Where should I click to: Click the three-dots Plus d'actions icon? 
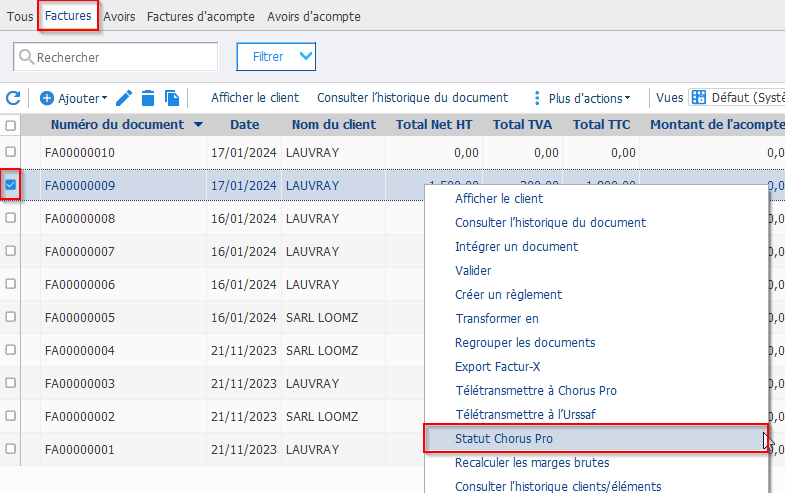point(537,98)
